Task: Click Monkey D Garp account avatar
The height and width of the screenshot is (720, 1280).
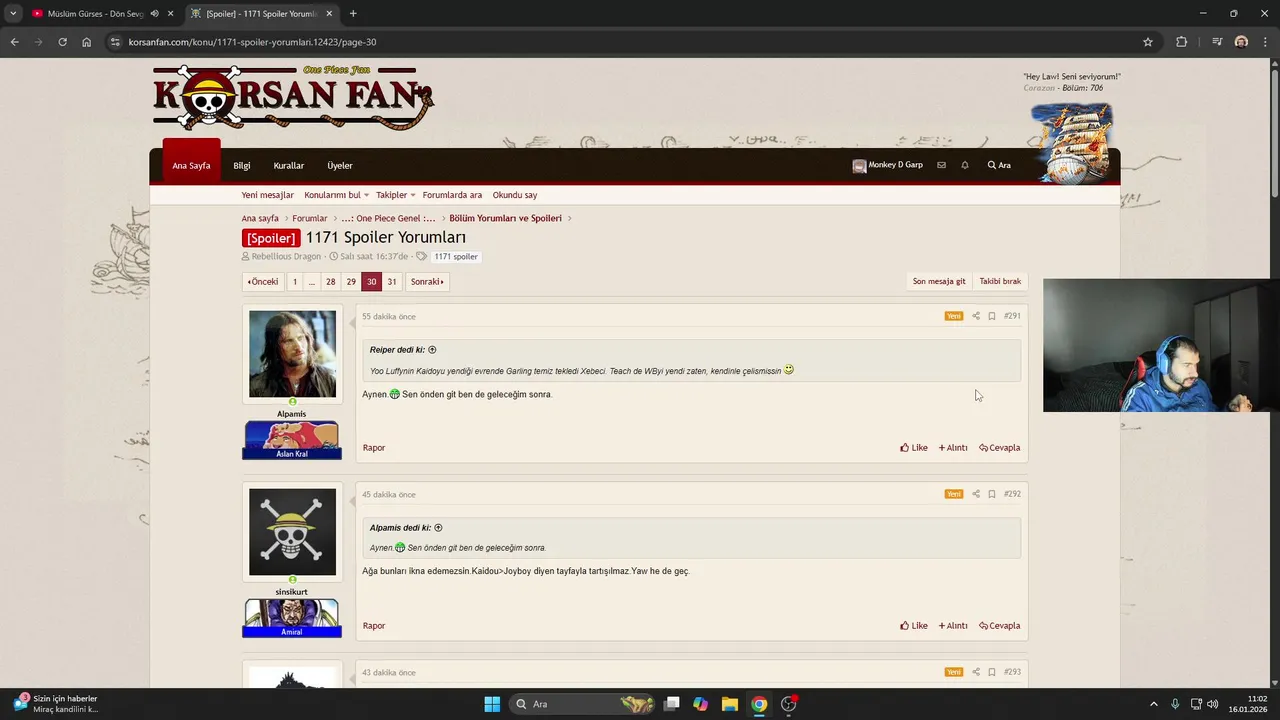Action: (x=859, y=166)
